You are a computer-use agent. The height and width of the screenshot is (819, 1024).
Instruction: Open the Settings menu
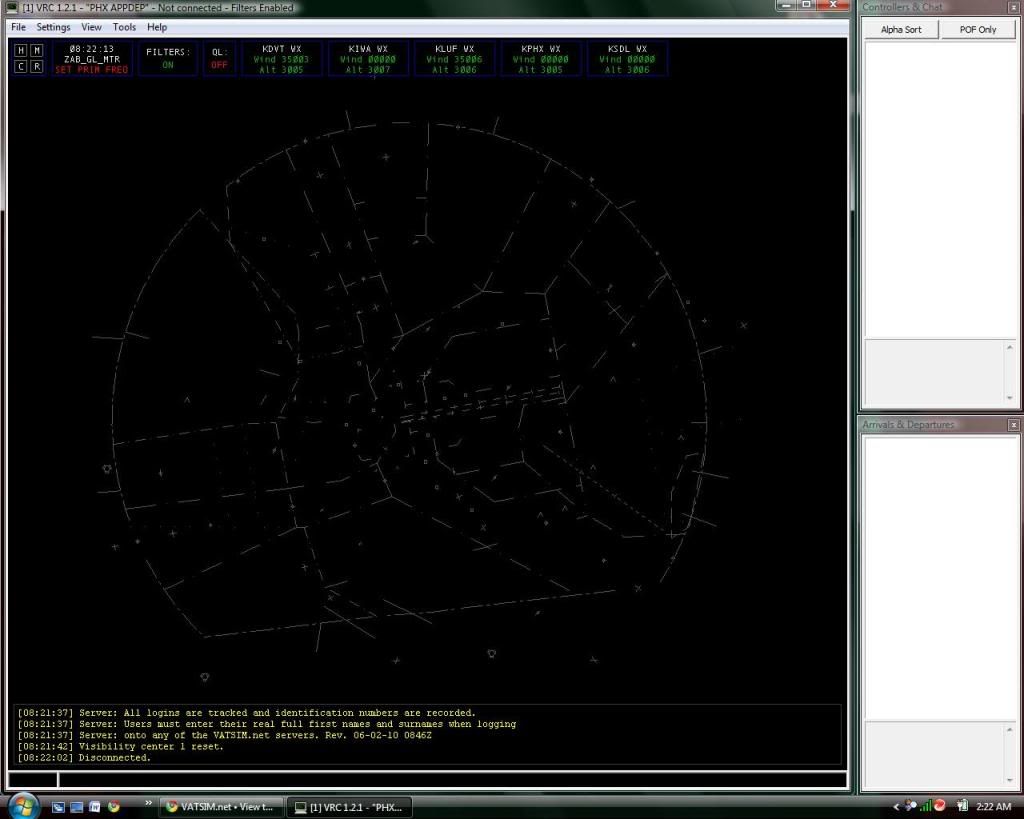54,27
